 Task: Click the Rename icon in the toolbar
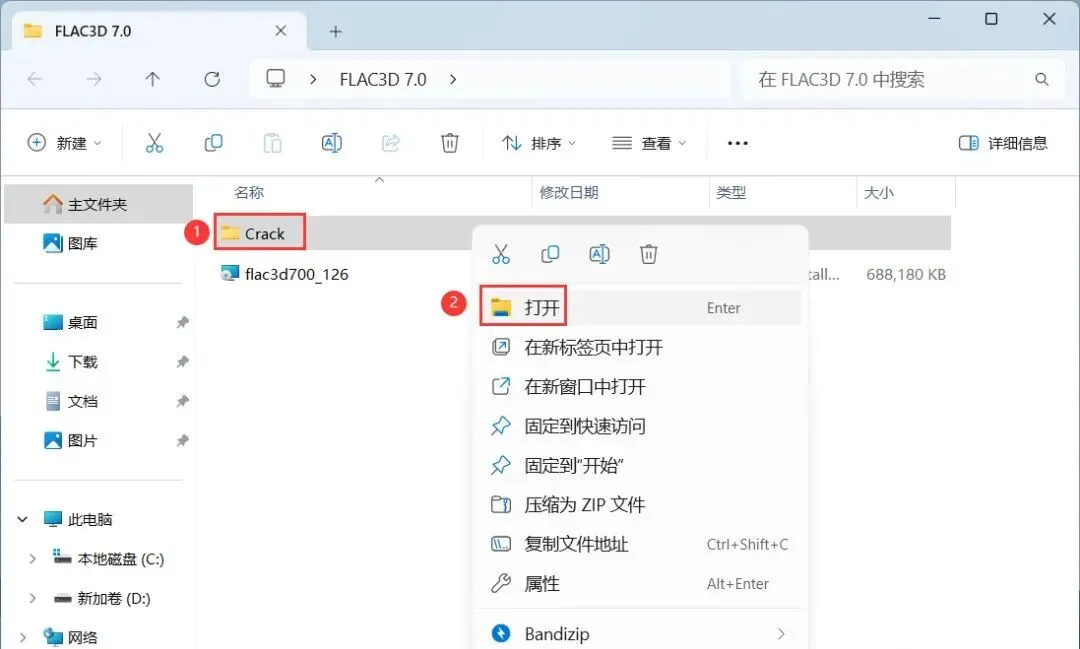331,143
